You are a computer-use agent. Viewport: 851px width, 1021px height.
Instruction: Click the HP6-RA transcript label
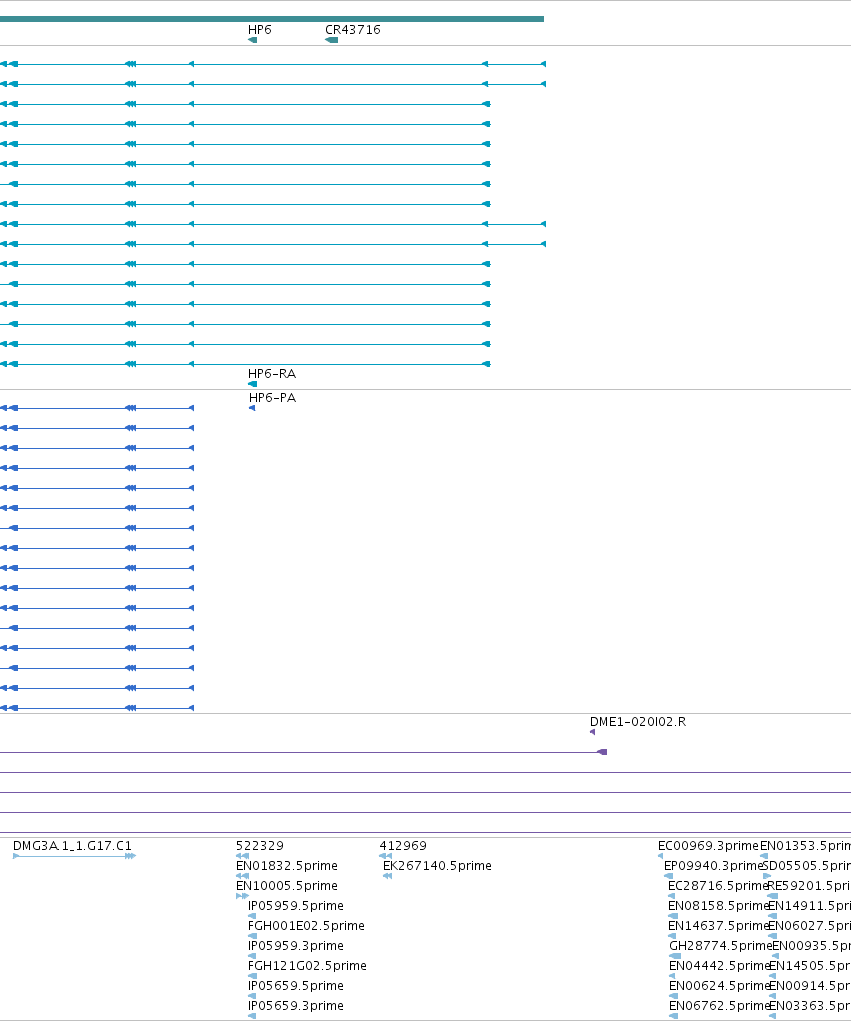(x=272, y=374)
